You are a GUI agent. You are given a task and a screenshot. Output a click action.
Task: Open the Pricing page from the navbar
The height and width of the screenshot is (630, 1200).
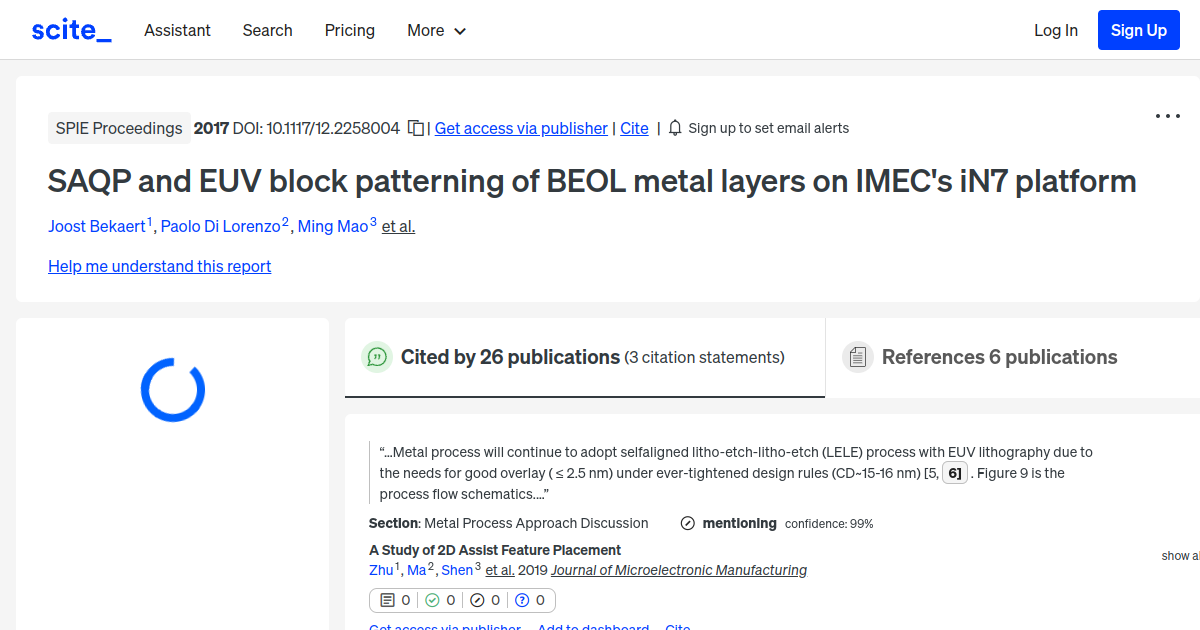coord(349,30)
